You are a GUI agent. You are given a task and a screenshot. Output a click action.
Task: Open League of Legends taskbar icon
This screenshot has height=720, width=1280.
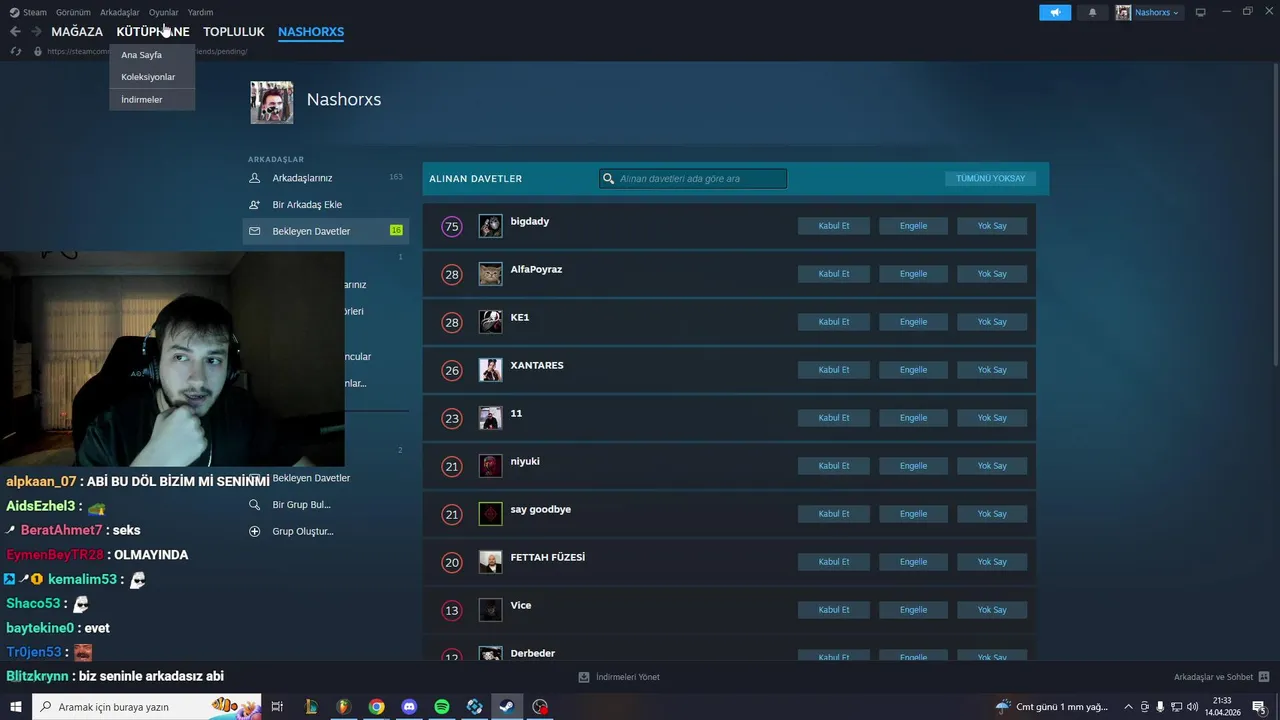(311, 707)
